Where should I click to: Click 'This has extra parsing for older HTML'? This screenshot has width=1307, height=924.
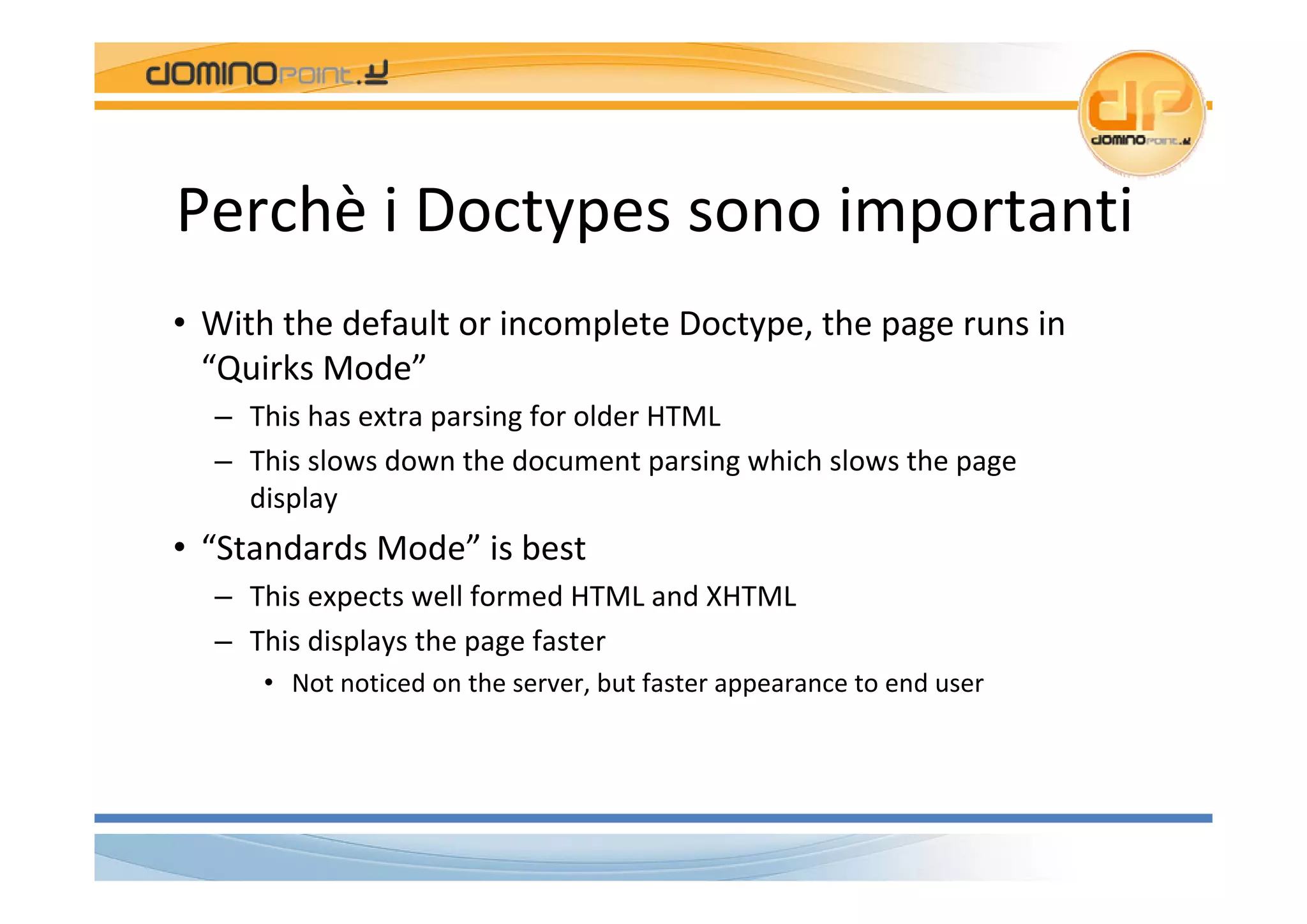click(x=485, y=416)
